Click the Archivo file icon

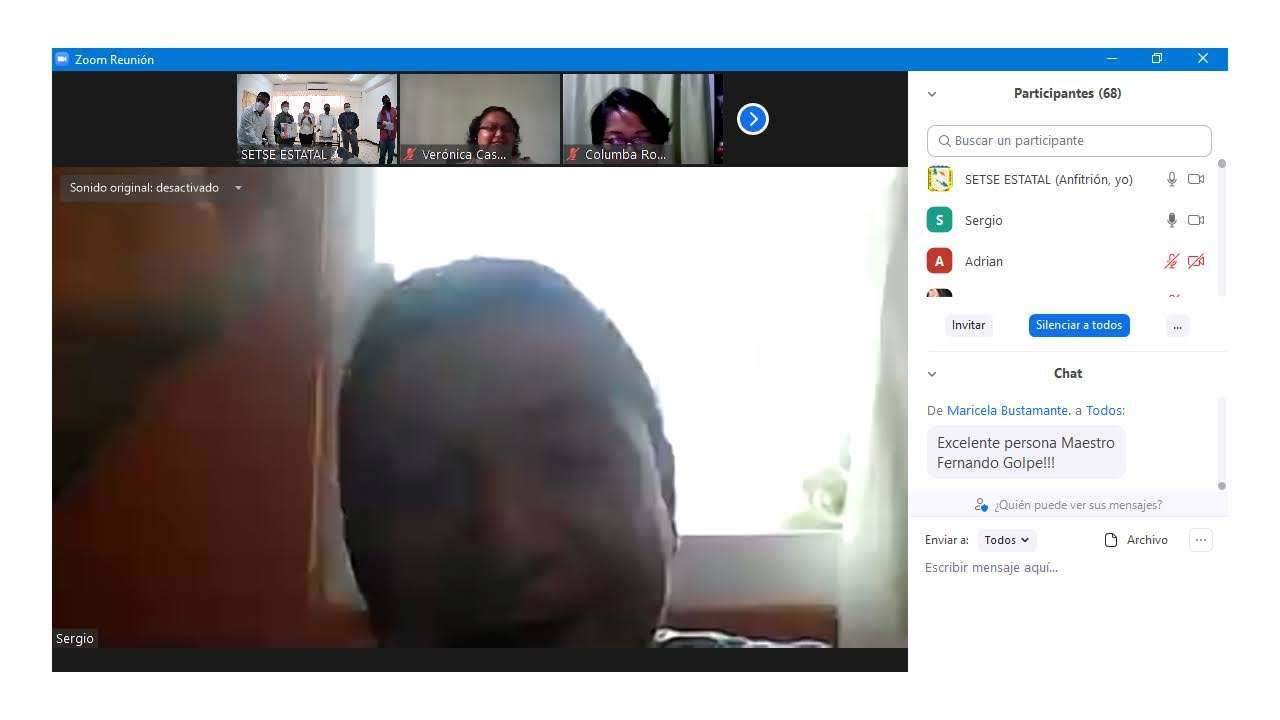1111,540
